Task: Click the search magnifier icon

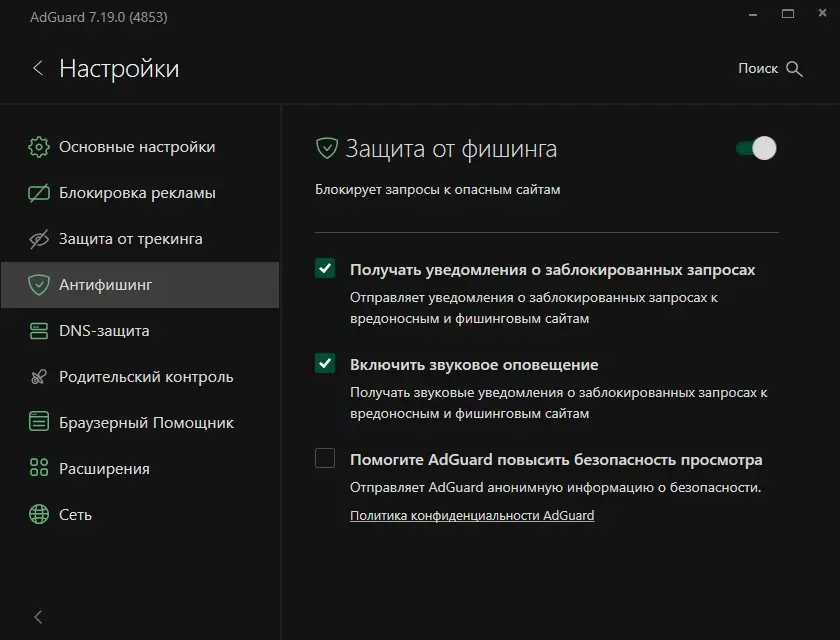Action: (795, 69)
